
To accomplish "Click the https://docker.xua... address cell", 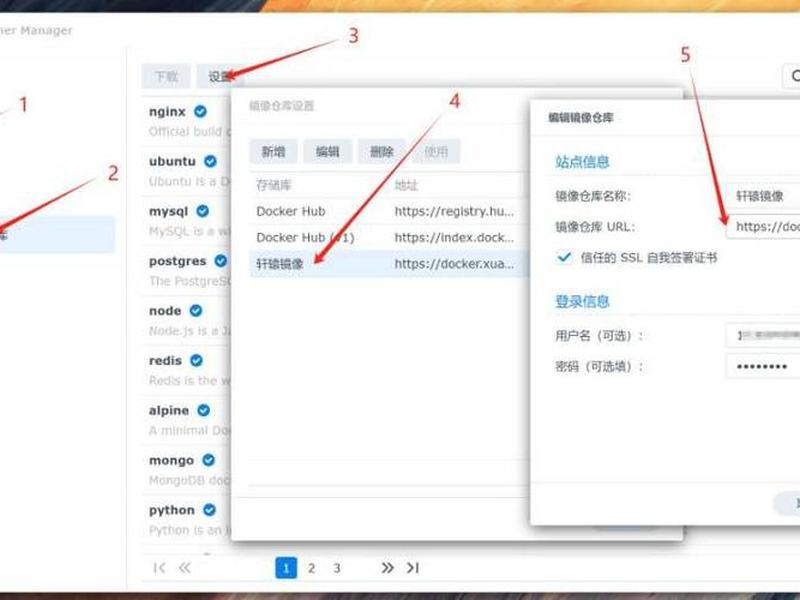I will [x=454, y=264].
